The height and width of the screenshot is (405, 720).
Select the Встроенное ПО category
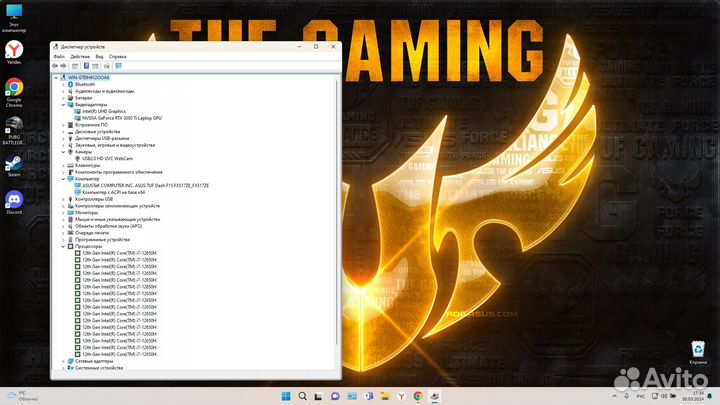click(x=91, y=125)
